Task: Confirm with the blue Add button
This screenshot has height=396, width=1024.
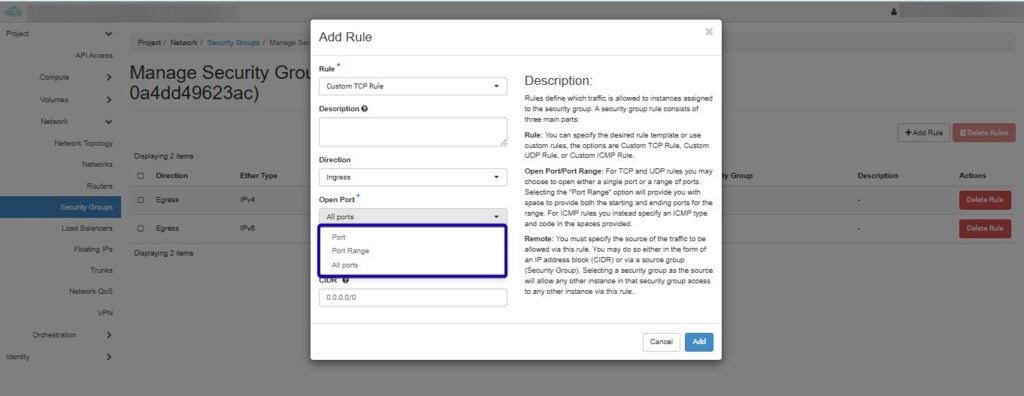Action: tap(699, 342)
